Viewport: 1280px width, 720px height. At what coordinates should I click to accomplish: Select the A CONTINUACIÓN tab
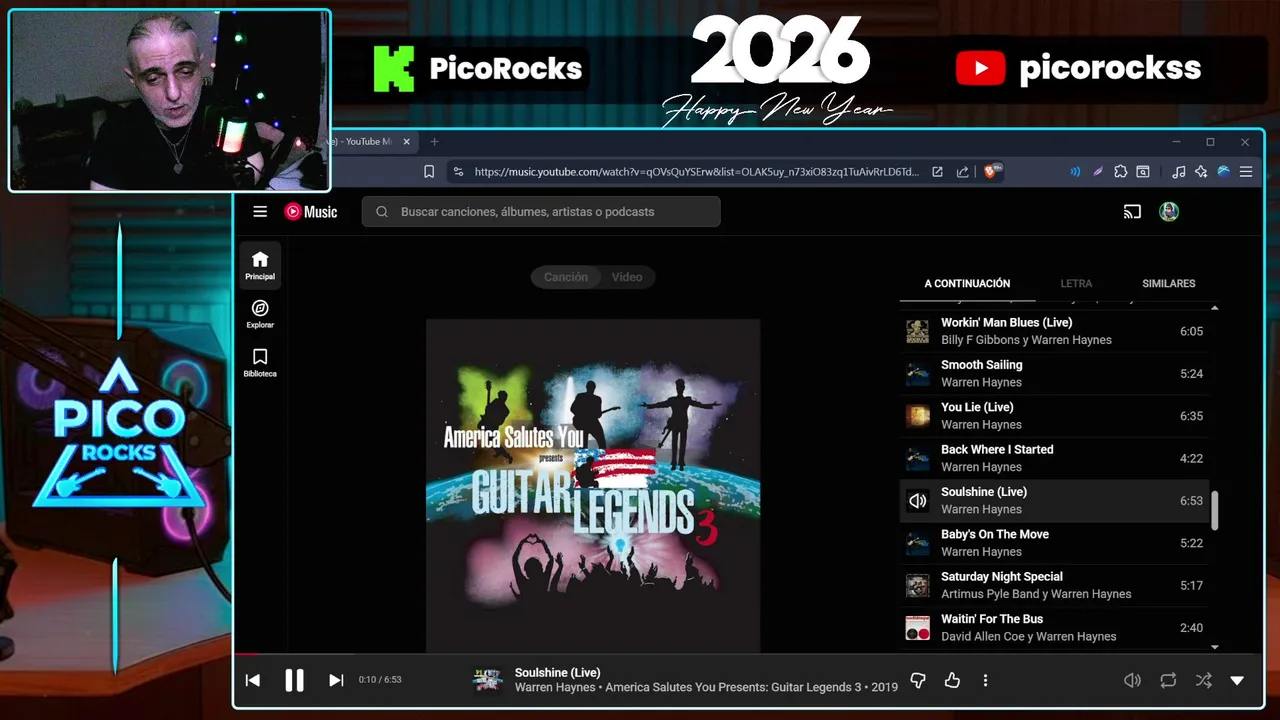click(967, 283)
